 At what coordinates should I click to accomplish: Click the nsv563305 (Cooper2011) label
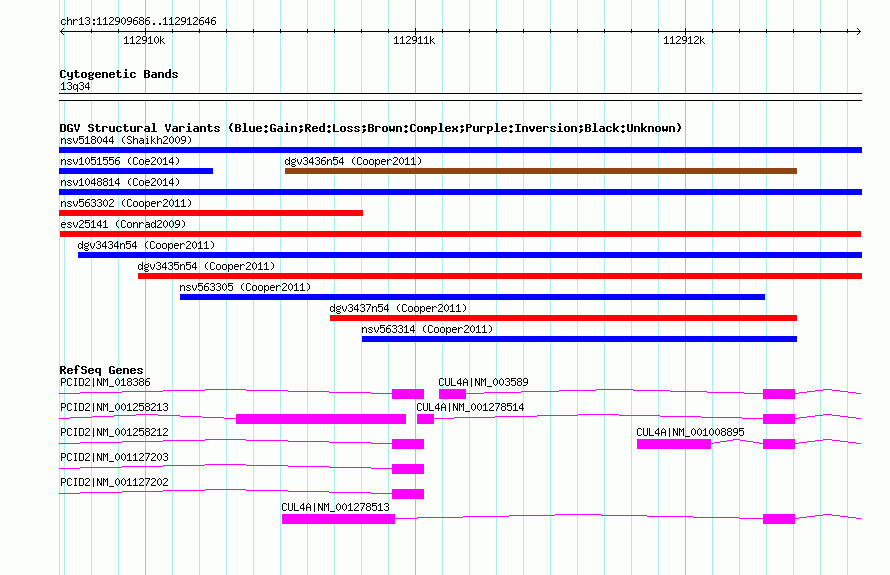(245, 287)
